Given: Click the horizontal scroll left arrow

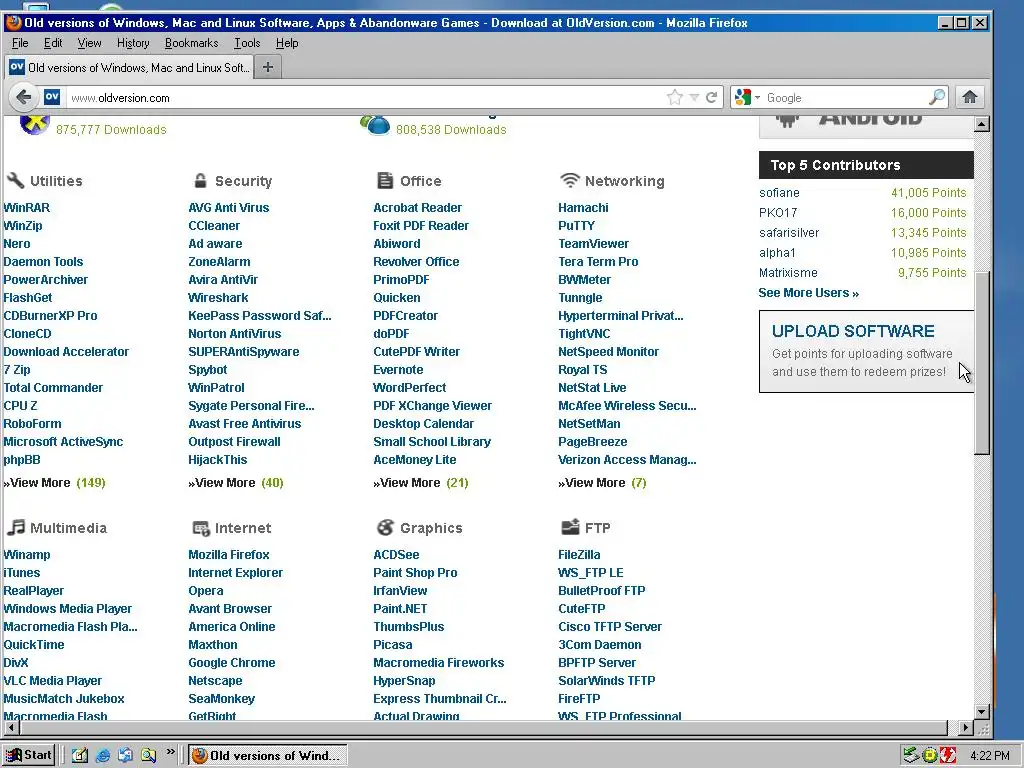Looking at the screenshot, I should (10, 727).
